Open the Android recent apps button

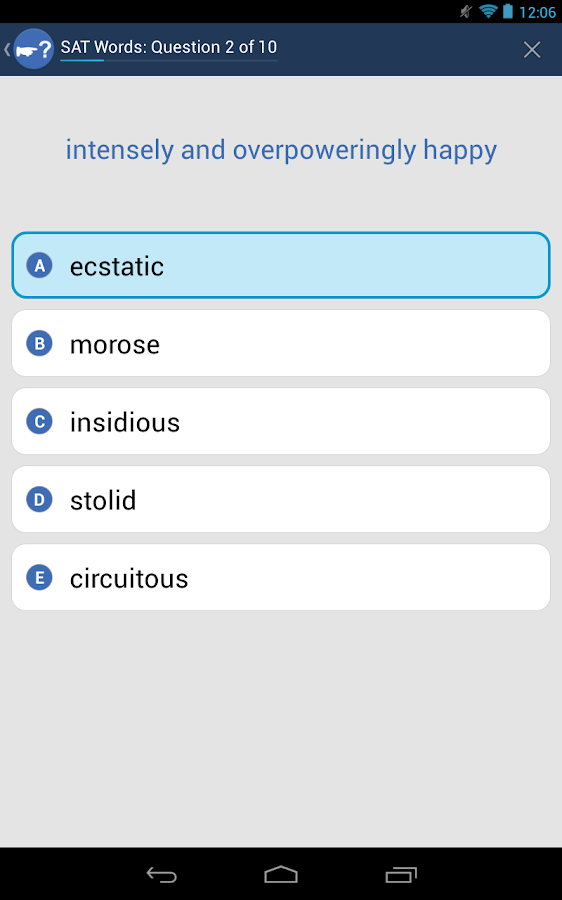pos(401,875)
